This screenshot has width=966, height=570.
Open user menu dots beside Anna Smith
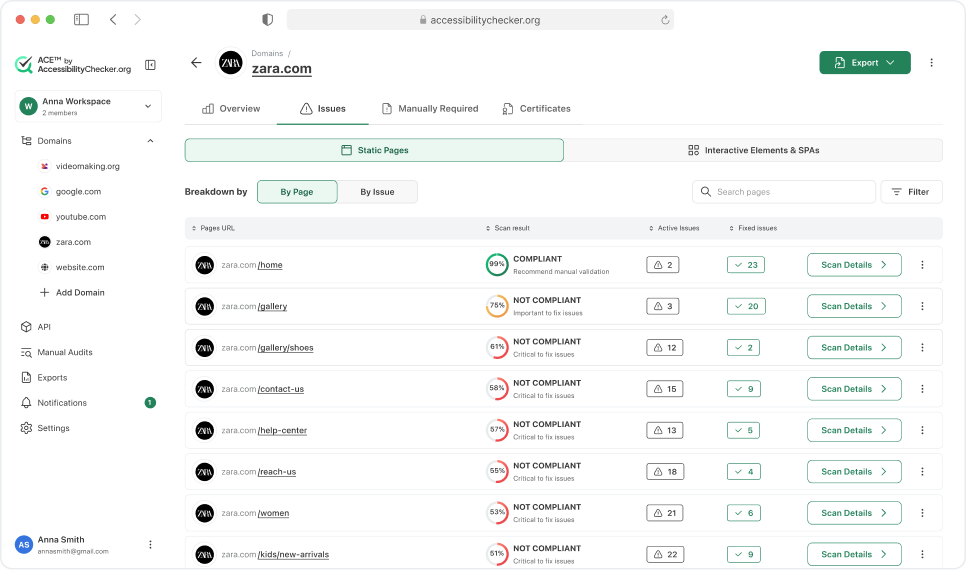[x=150, y=544]
